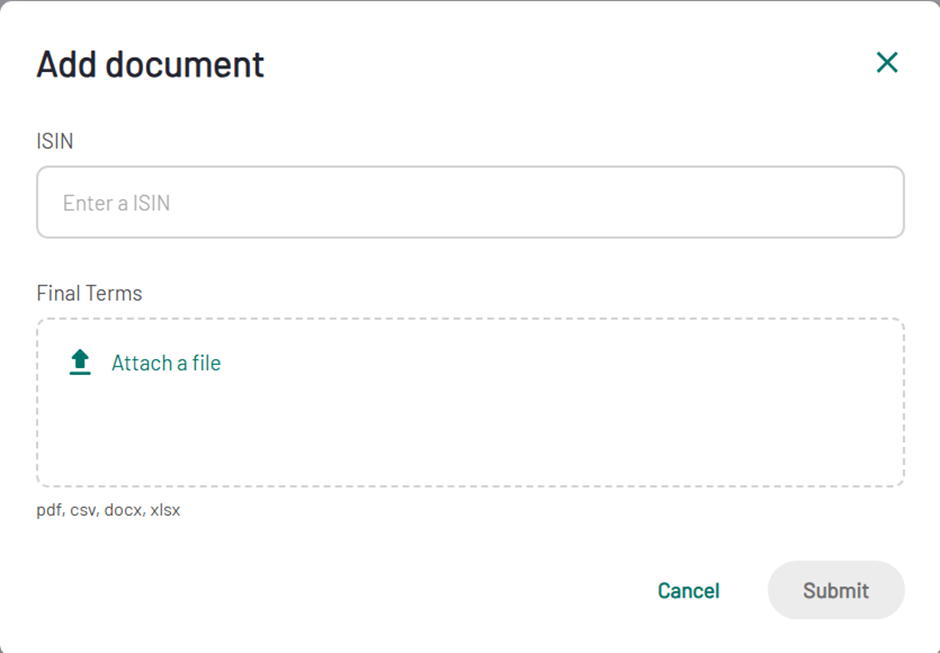Focus the Enter a ISIN field

470,203
